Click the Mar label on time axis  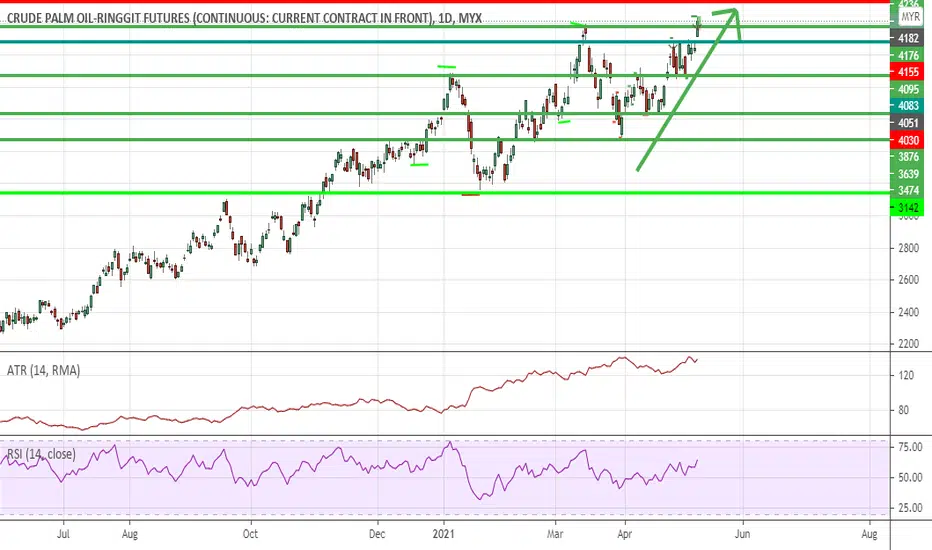(x=555, y=534)
